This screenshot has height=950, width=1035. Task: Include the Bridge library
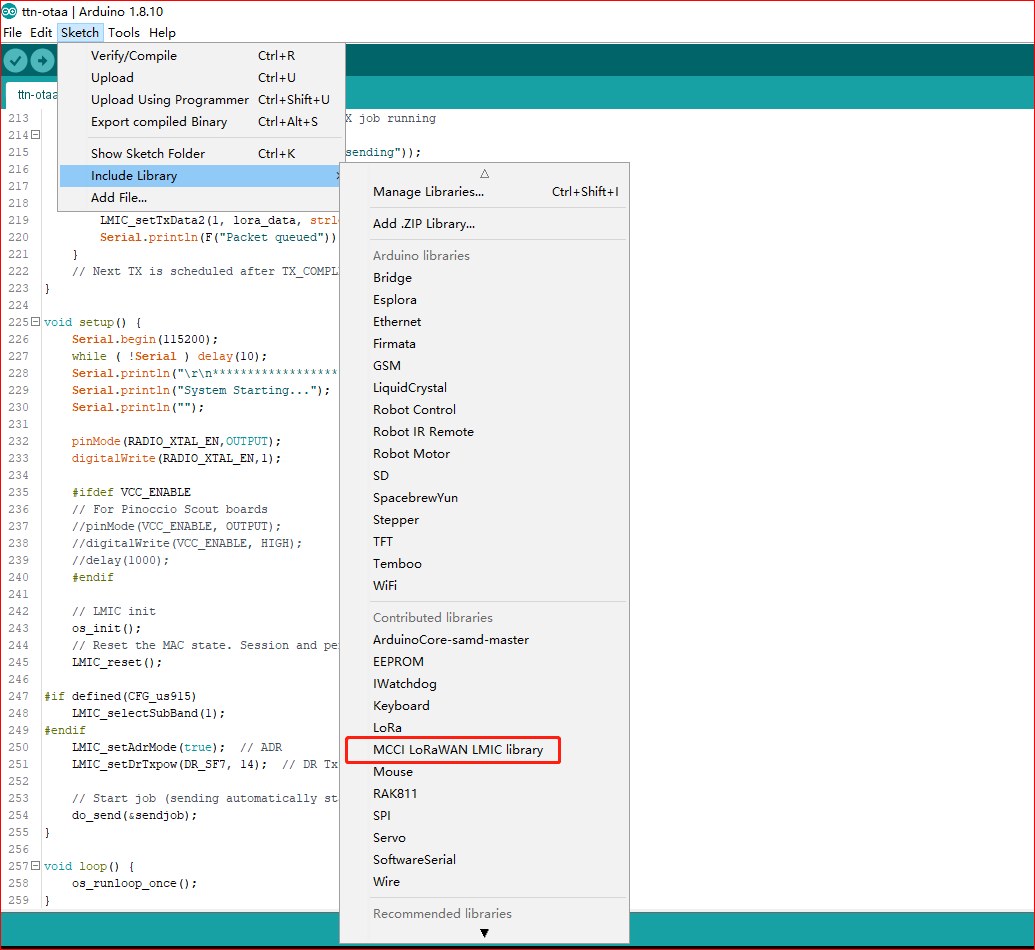click(484, 277)
